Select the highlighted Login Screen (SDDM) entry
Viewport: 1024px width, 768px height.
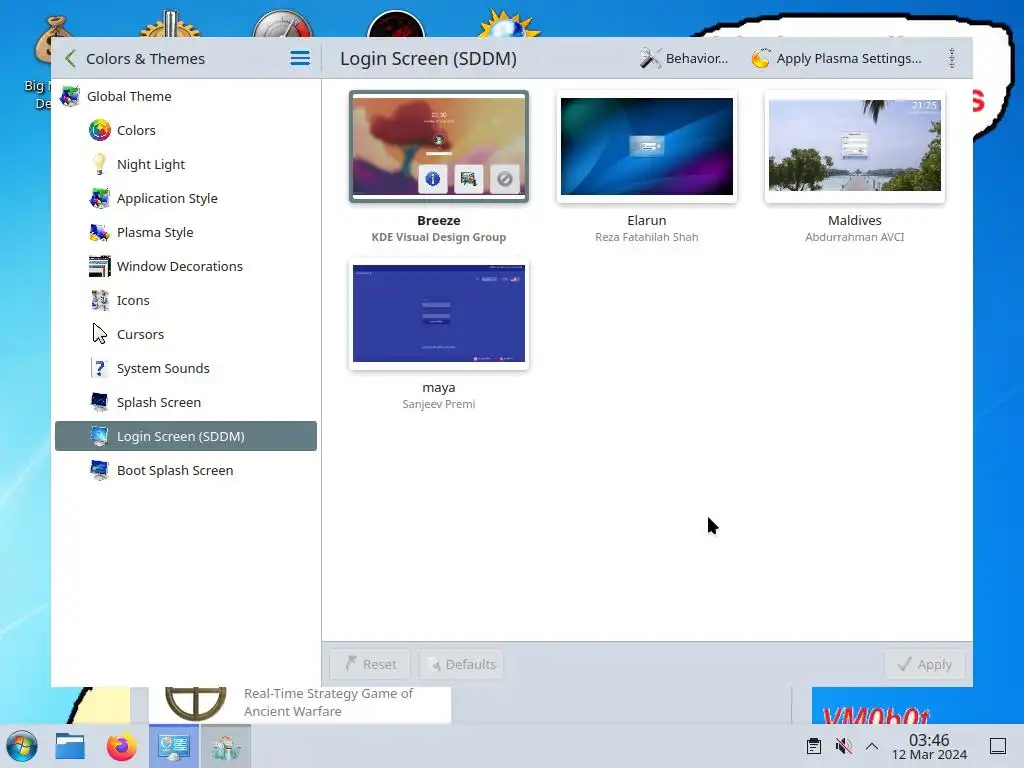(x=185, y=436)
